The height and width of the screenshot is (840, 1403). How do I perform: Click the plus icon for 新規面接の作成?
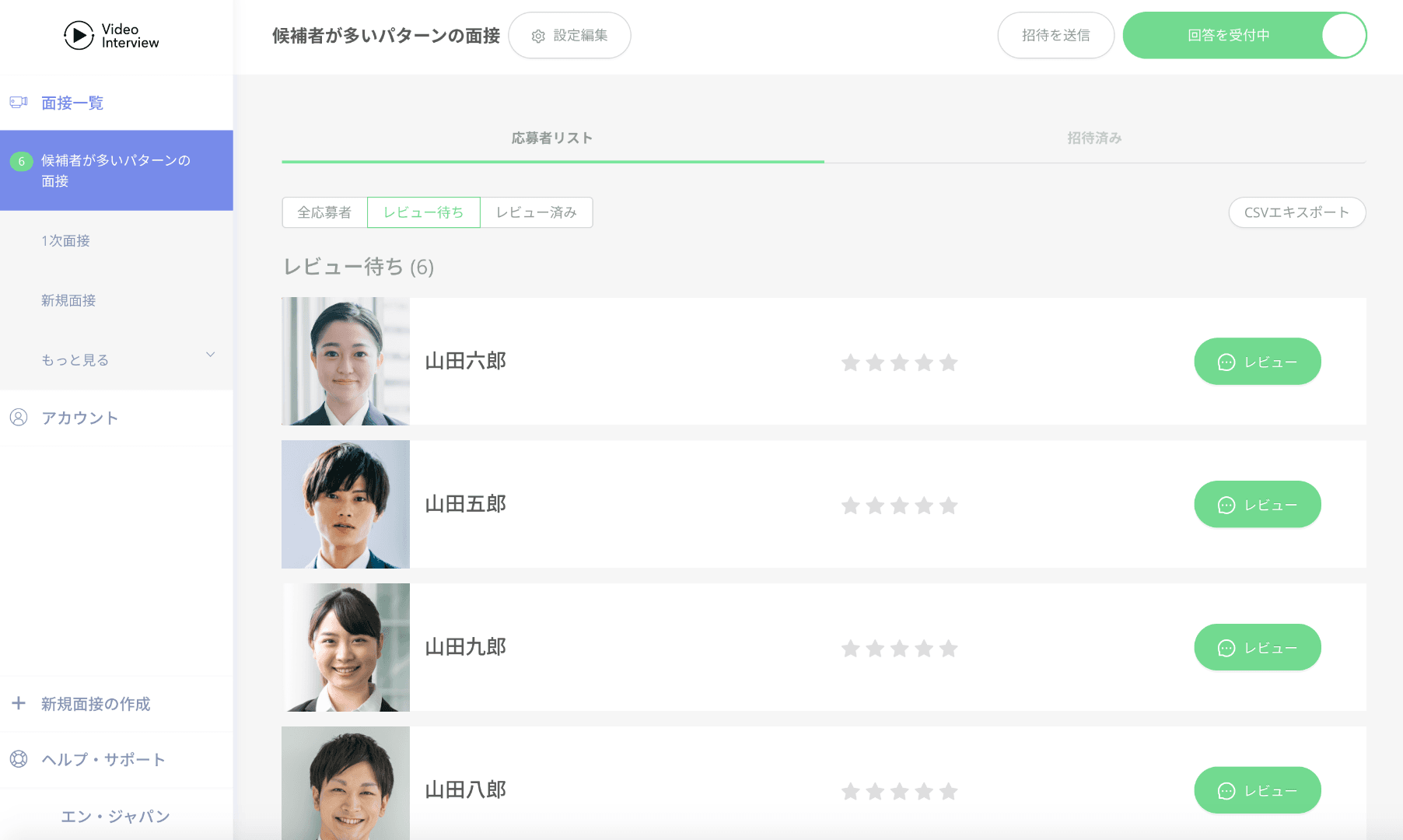pyautogui.click(x=19, y=703)
